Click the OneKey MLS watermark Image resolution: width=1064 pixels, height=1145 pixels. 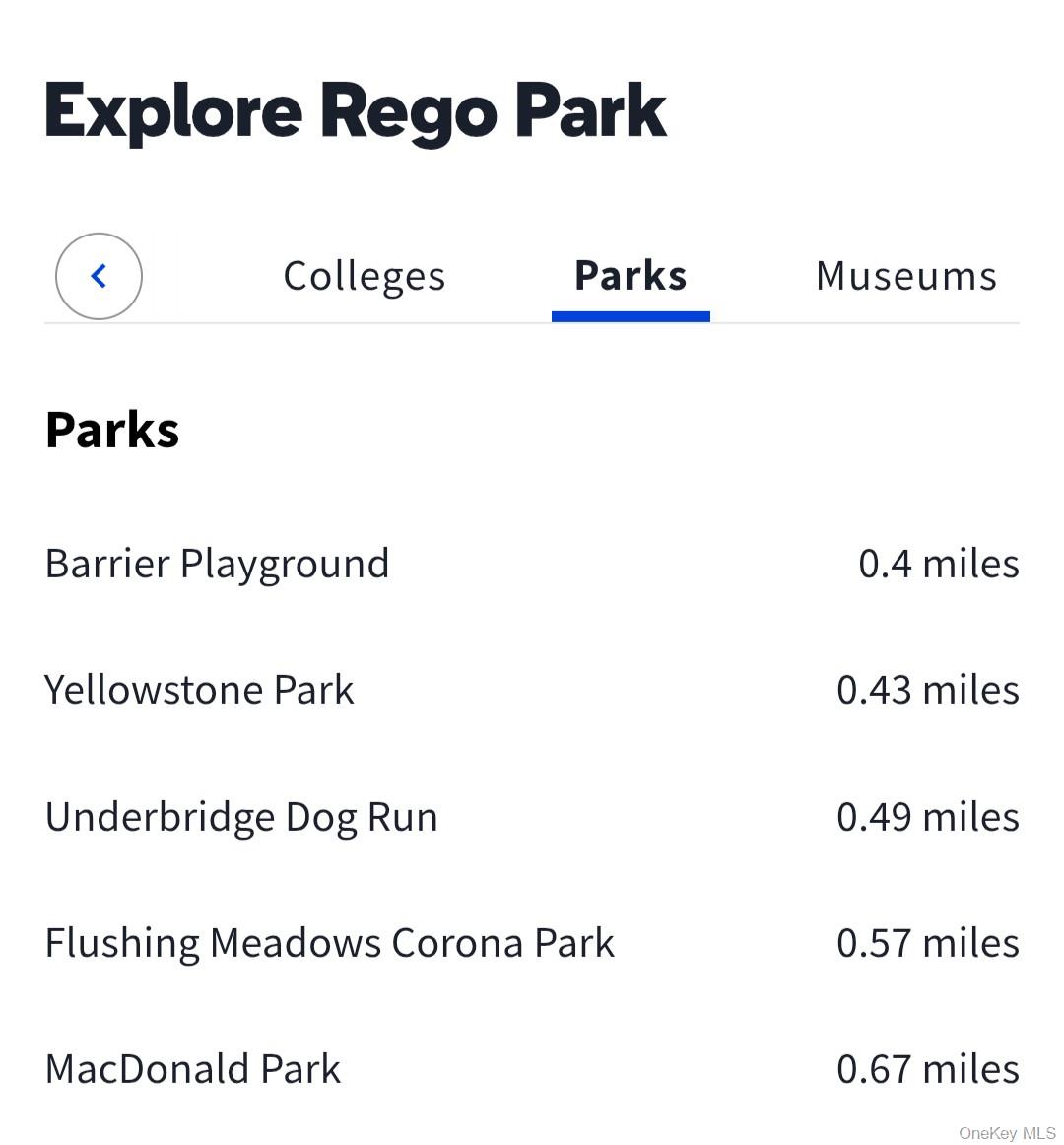(x=1006, y=1132)
